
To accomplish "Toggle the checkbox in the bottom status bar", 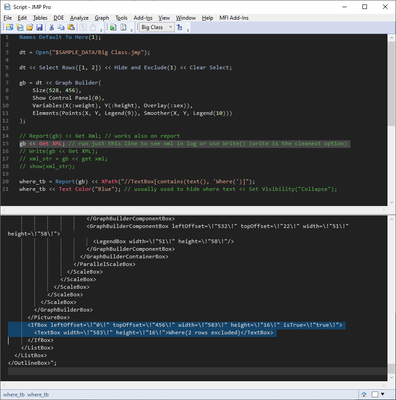I will (375, 394).
